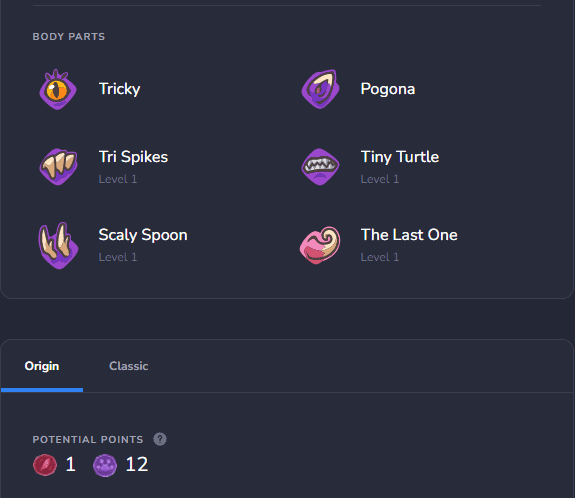Click the purple reptile potential point badge

[x=105, y=465]
